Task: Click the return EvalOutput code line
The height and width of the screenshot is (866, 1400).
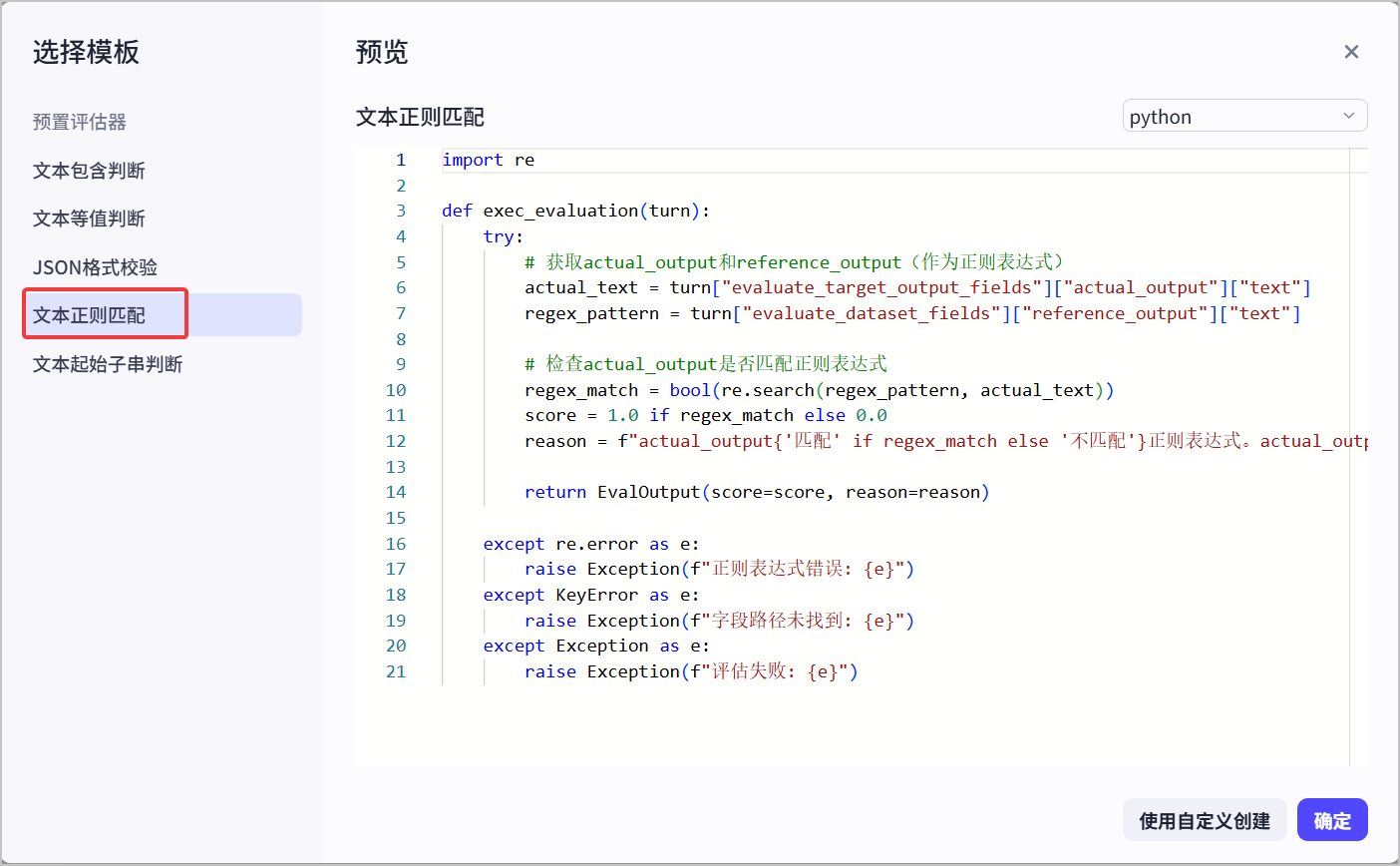Action: tap(757, 492)
